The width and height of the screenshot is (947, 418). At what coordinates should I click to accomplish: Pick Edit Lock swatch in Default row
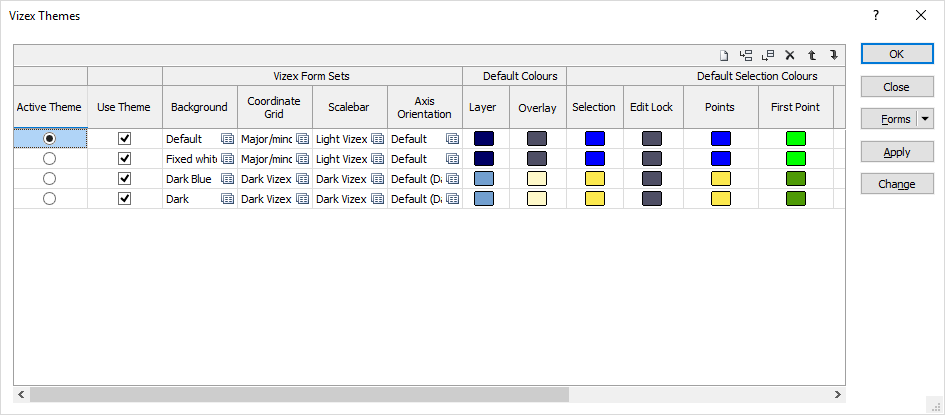[652, 139]
